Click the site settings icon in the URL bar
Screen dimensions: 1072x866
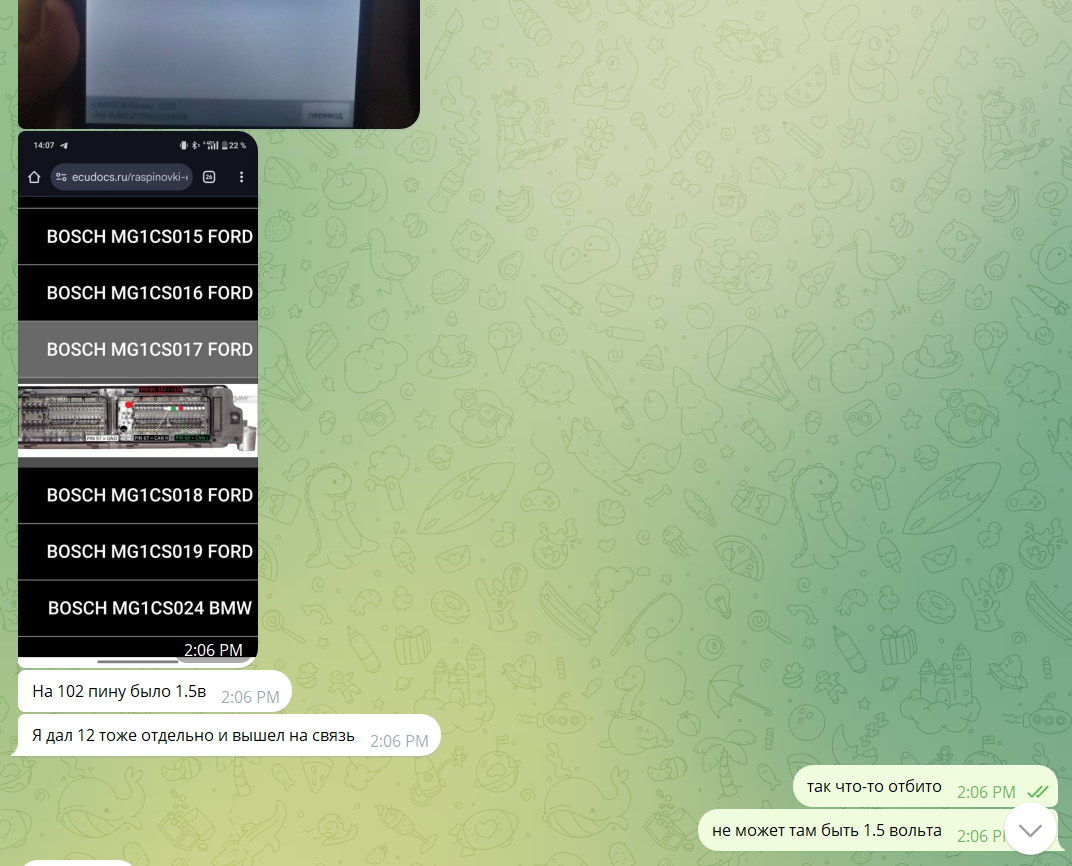(x=62, y=177)
